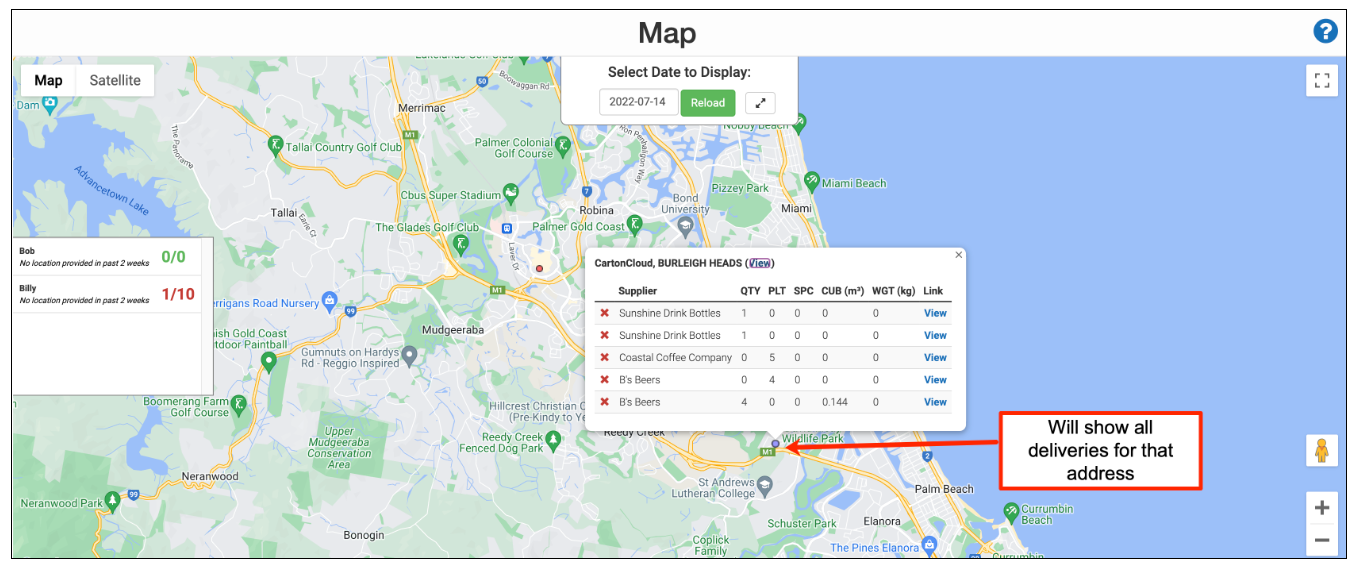The width and height of the screenshot is (1354, 572).
Task: Open View link for Coastal Coffee Company
Action: pos(935,357)
